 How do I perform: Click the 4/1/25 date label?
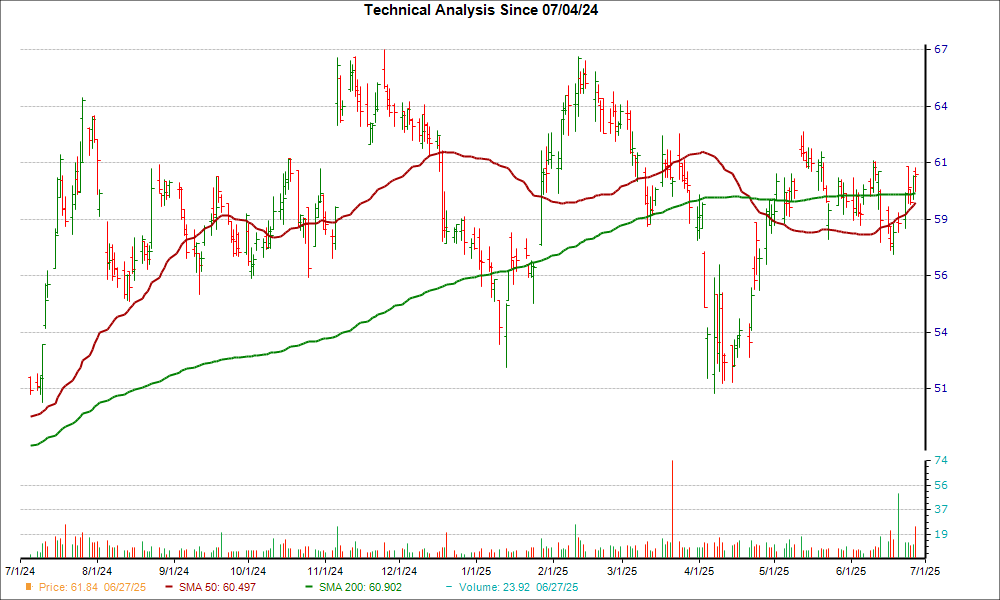point(699,571)
